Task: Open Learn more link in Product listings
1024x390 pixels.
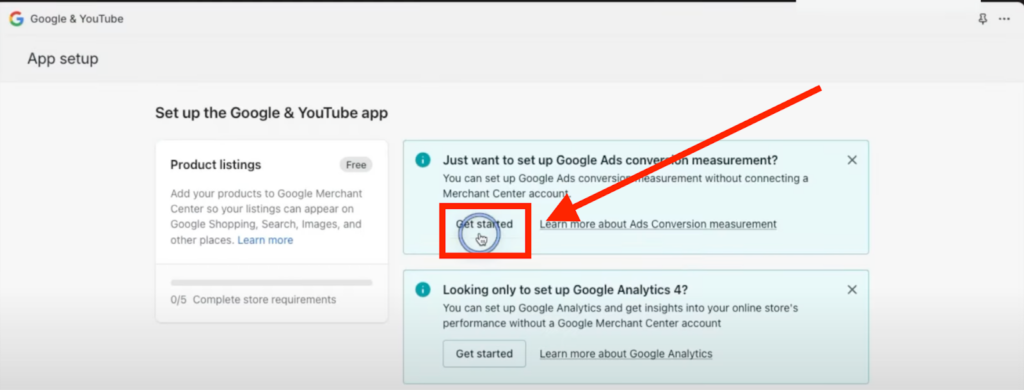Action: pos(265,240)
